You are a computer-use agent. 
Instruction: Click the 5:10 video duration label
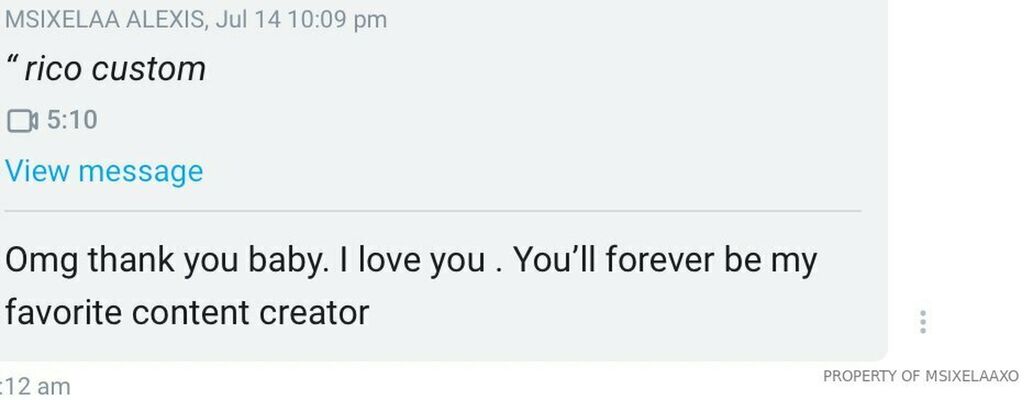[72, 121]
